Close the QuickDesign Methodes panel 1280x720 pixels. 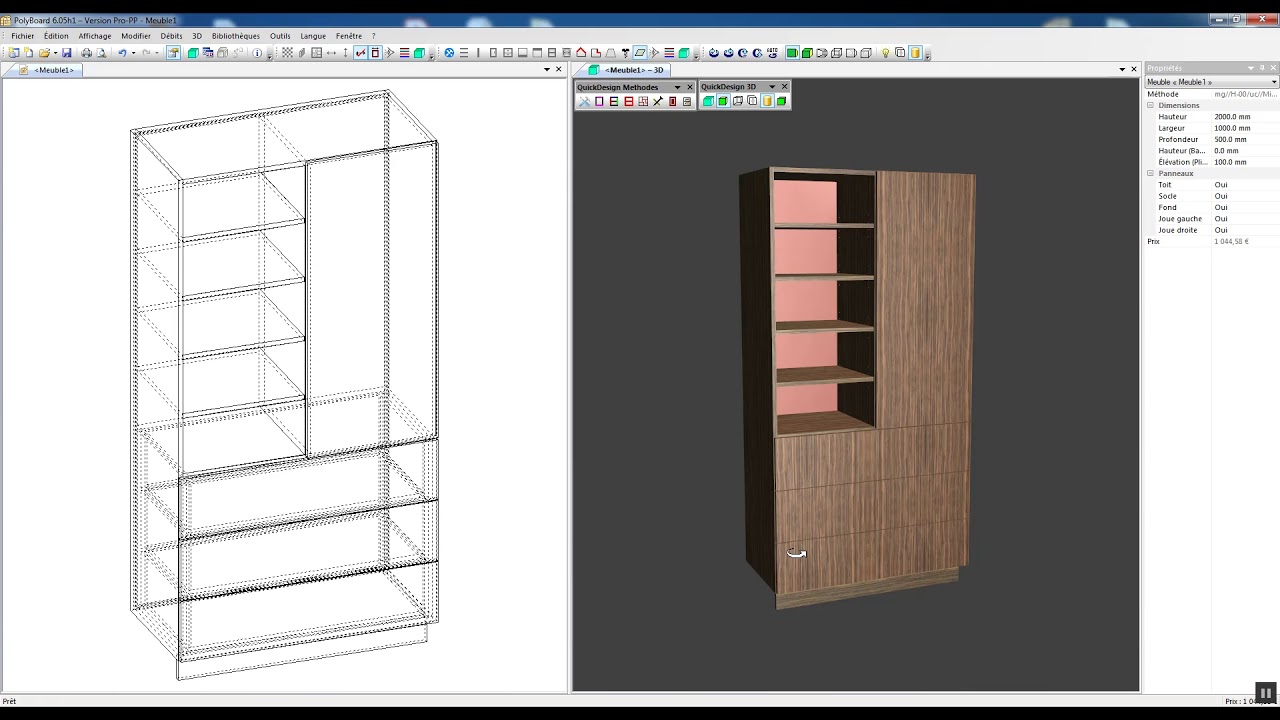point(690,87)
